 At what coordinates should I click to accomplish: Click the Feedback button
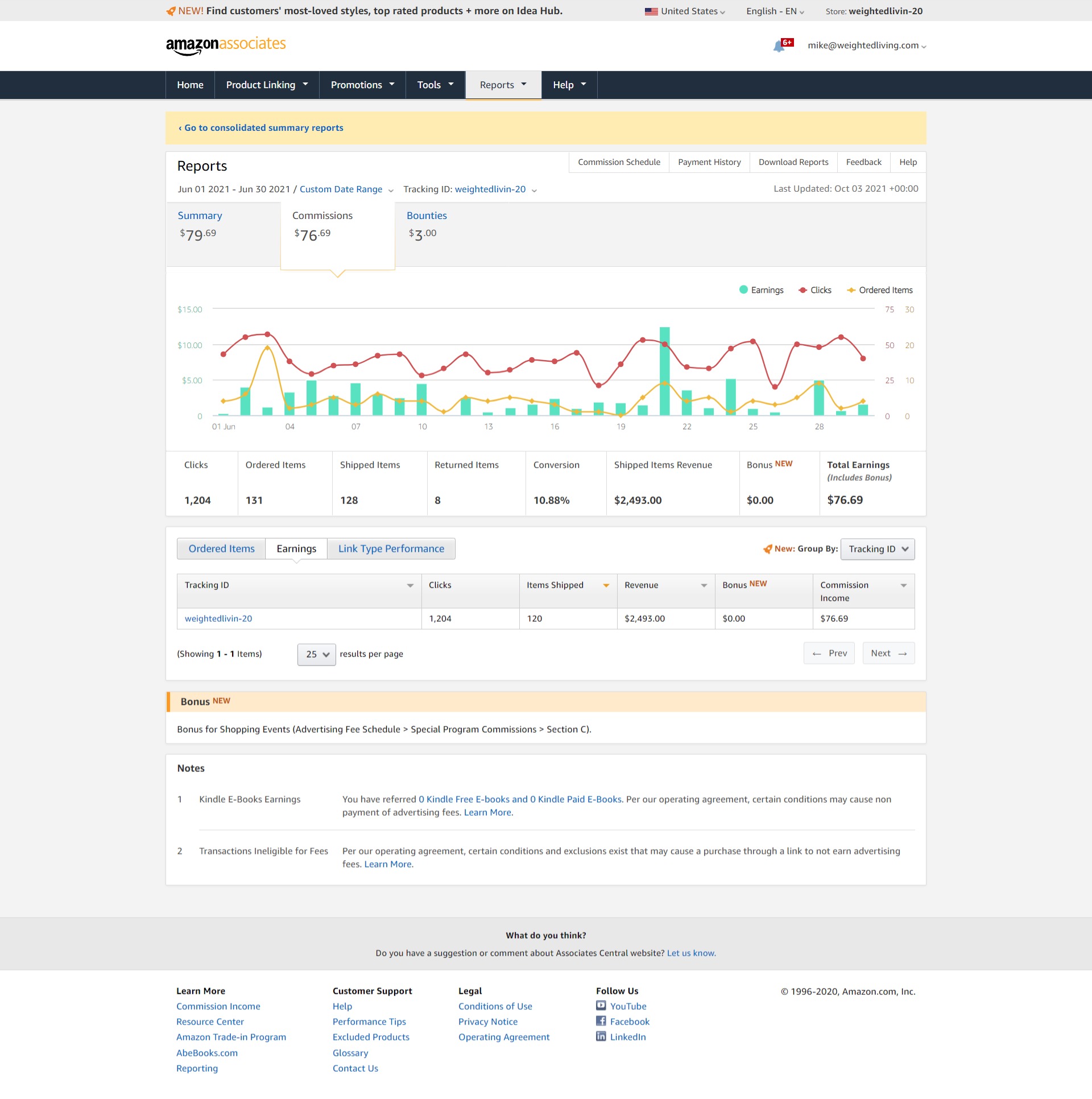coord(863,162)
